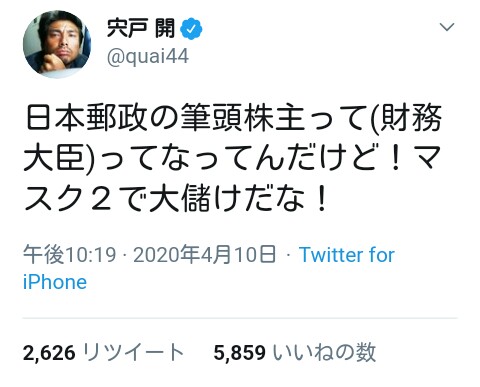Viewport: 480px width, 387px height.
Task: Click the tweet text 日本郵政の筆頭株主
Action: (x=164, y=118)
